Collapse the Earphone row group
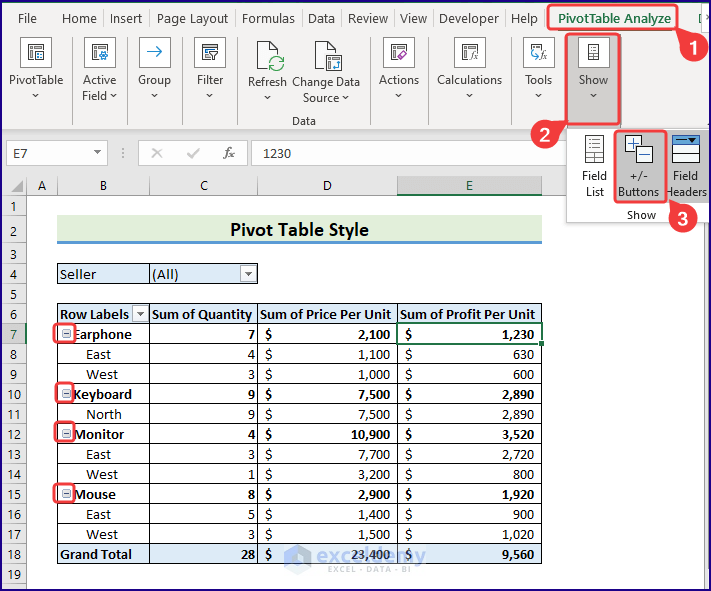 67,334
